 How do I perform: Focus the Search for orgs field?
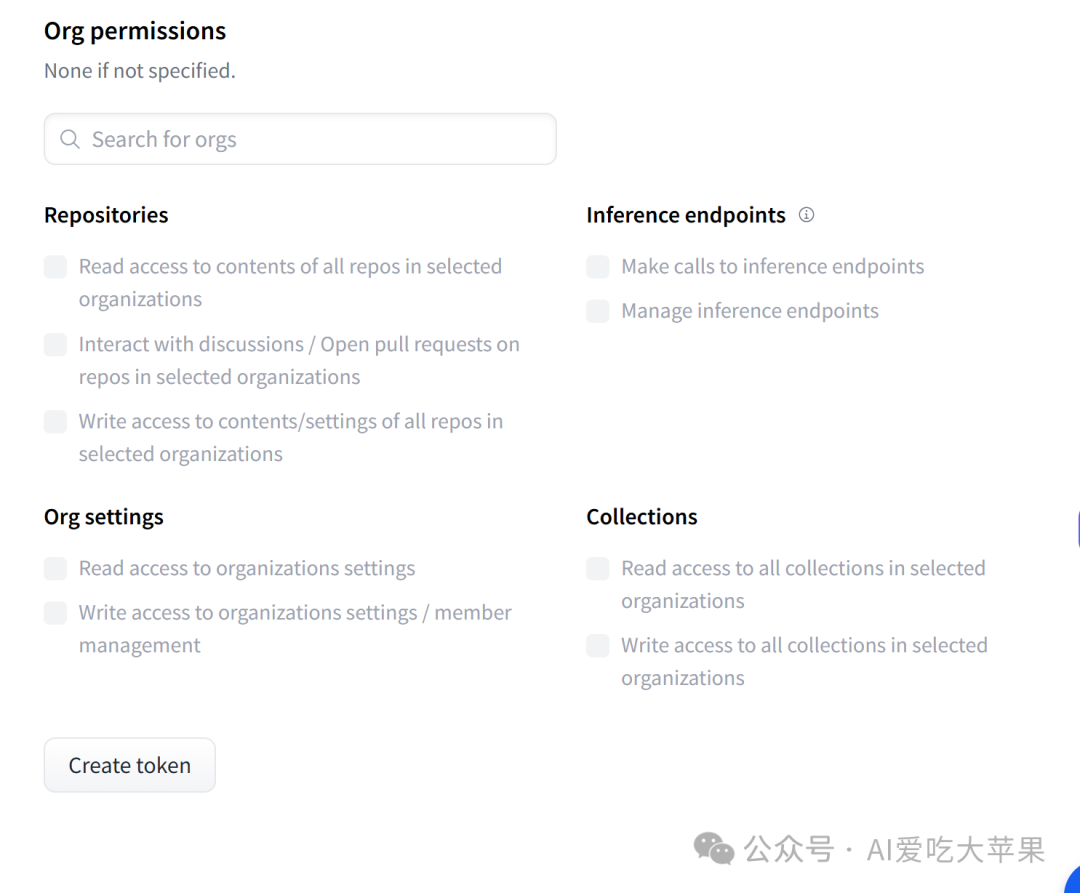(300, 139)
